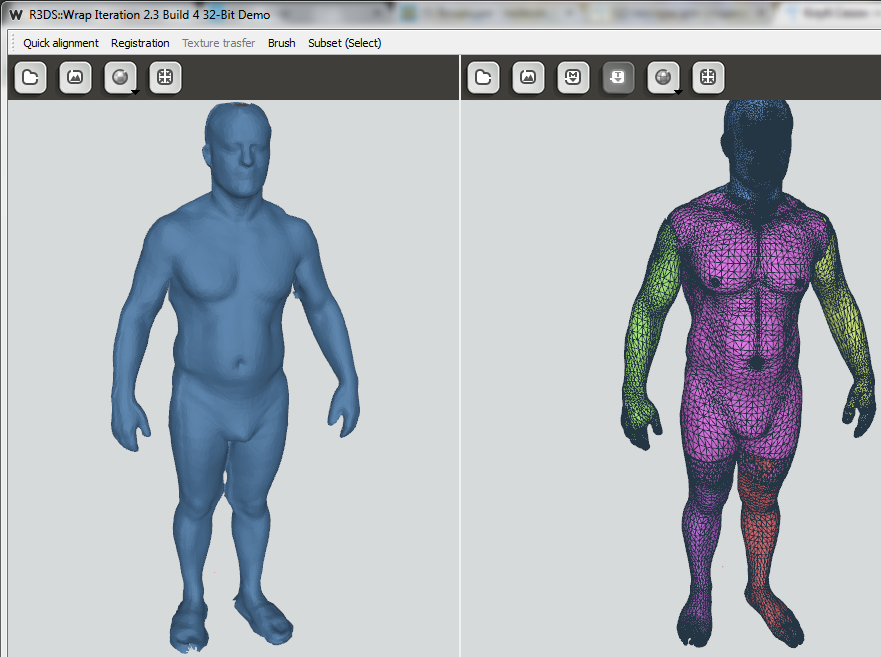
Task: Open the Registration menu
Action: pos(140,43)
